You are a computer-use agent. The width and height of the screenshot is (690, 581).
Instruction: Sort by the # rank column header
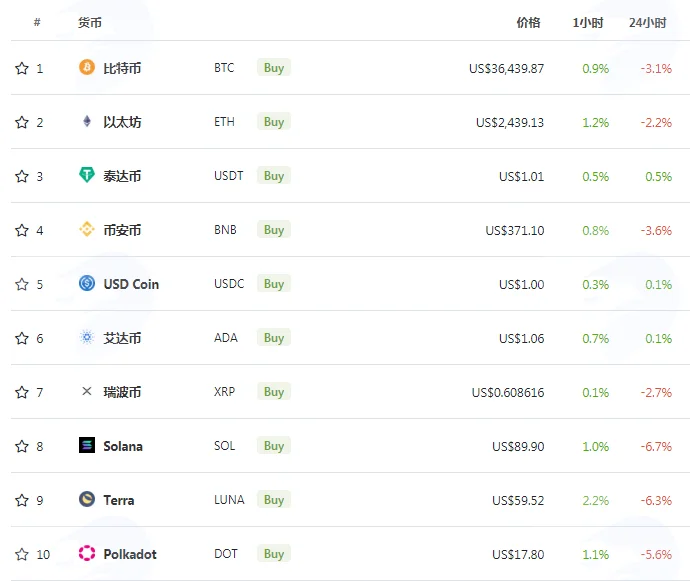pyautogui.click(x=37, y=22)
